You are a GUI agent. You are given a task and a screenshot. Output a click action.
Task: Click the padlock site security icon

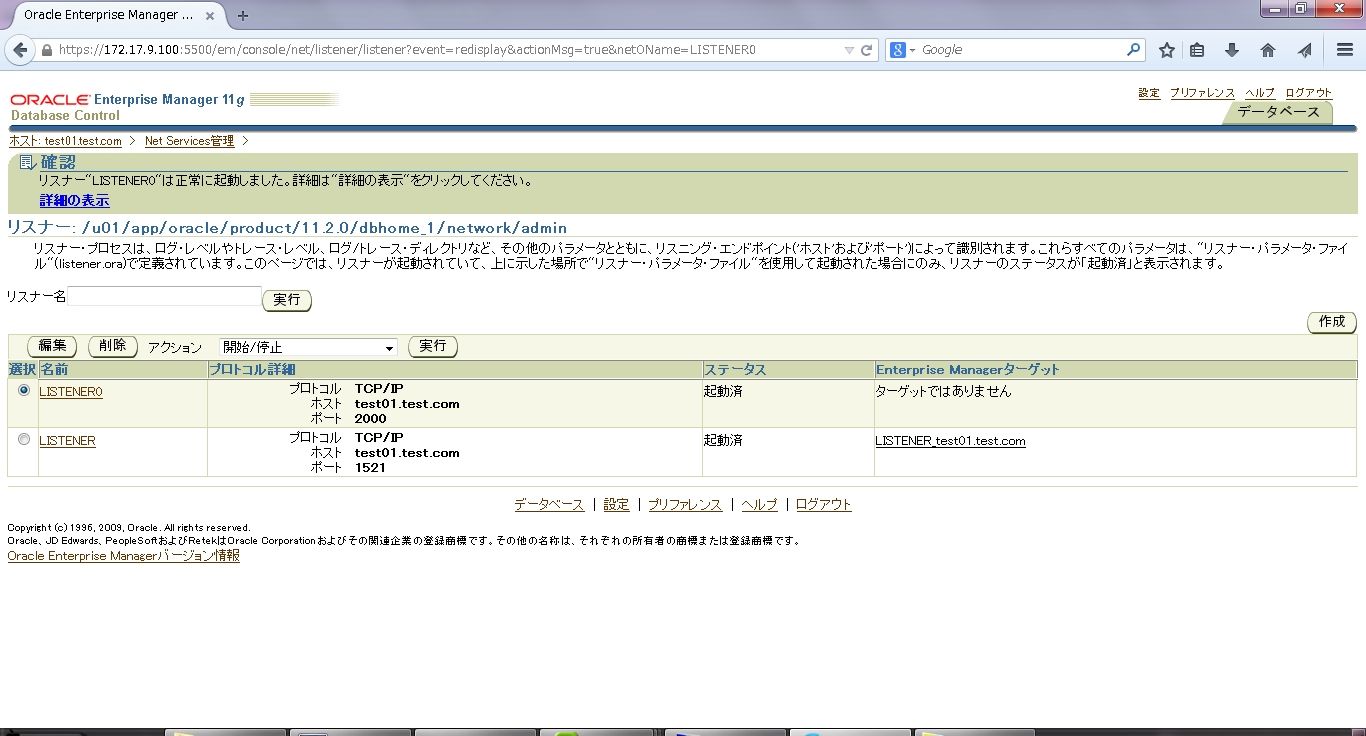pyautogui.click(x=46, y=50)
